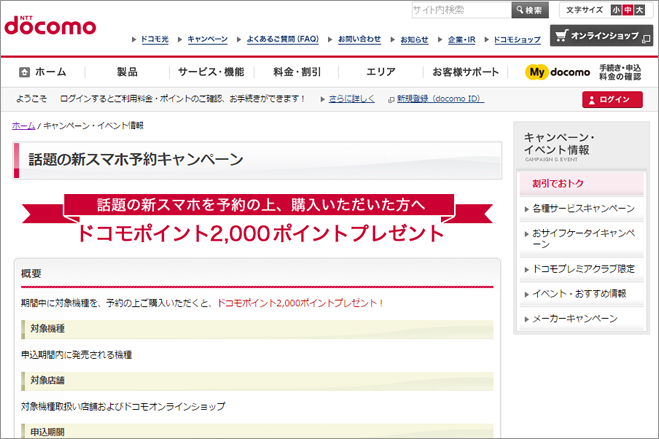
Task: Open イベント・おすすめ情報 sidebar item
Action: pyautogui.click(x=582, y=294)
